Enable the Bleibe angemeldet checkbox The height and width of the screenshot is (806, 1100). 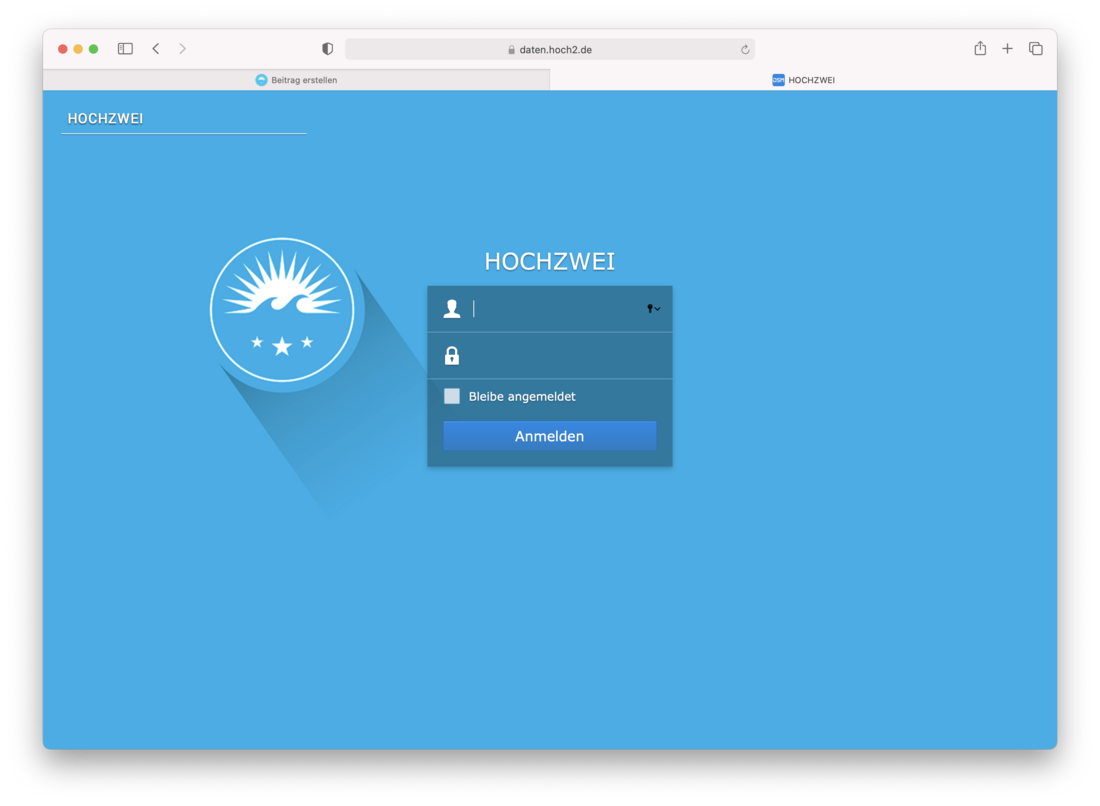(x=452, y=396)
